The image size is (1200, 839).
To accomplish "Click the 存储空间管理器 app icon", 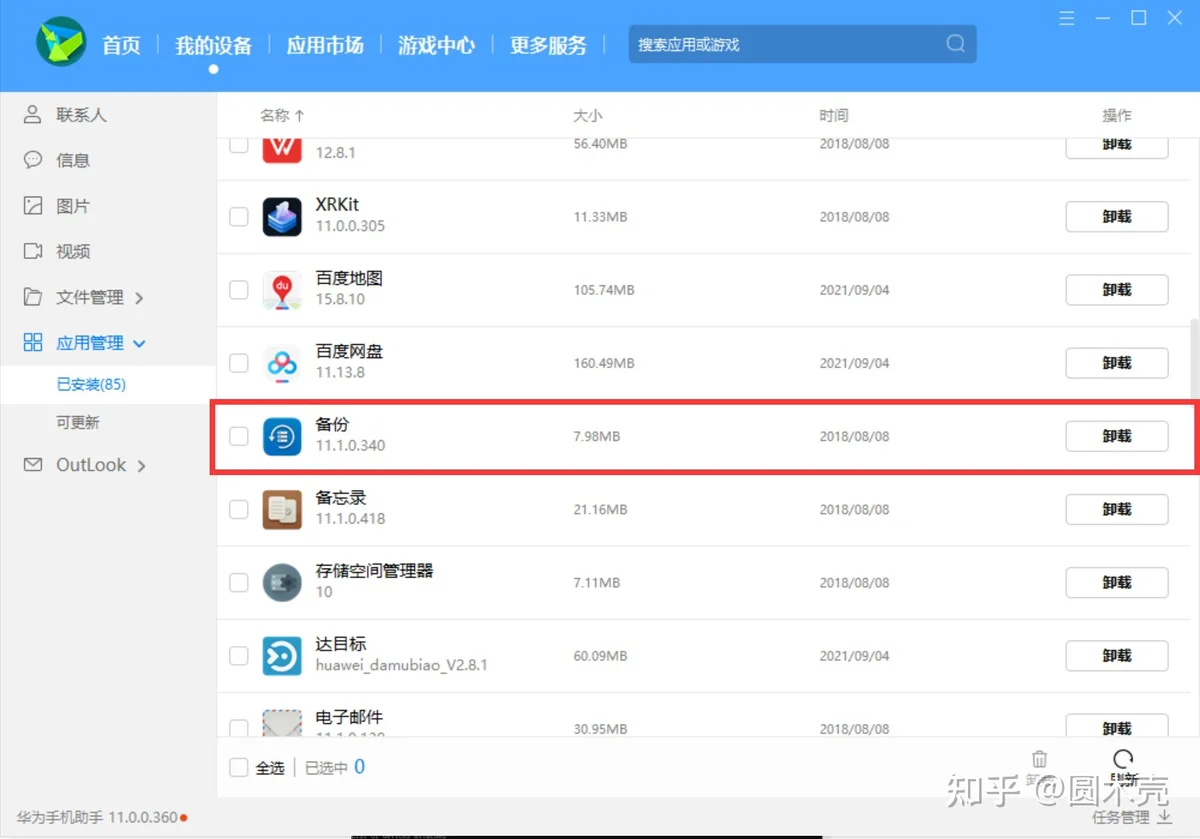I will click(282, 582).
